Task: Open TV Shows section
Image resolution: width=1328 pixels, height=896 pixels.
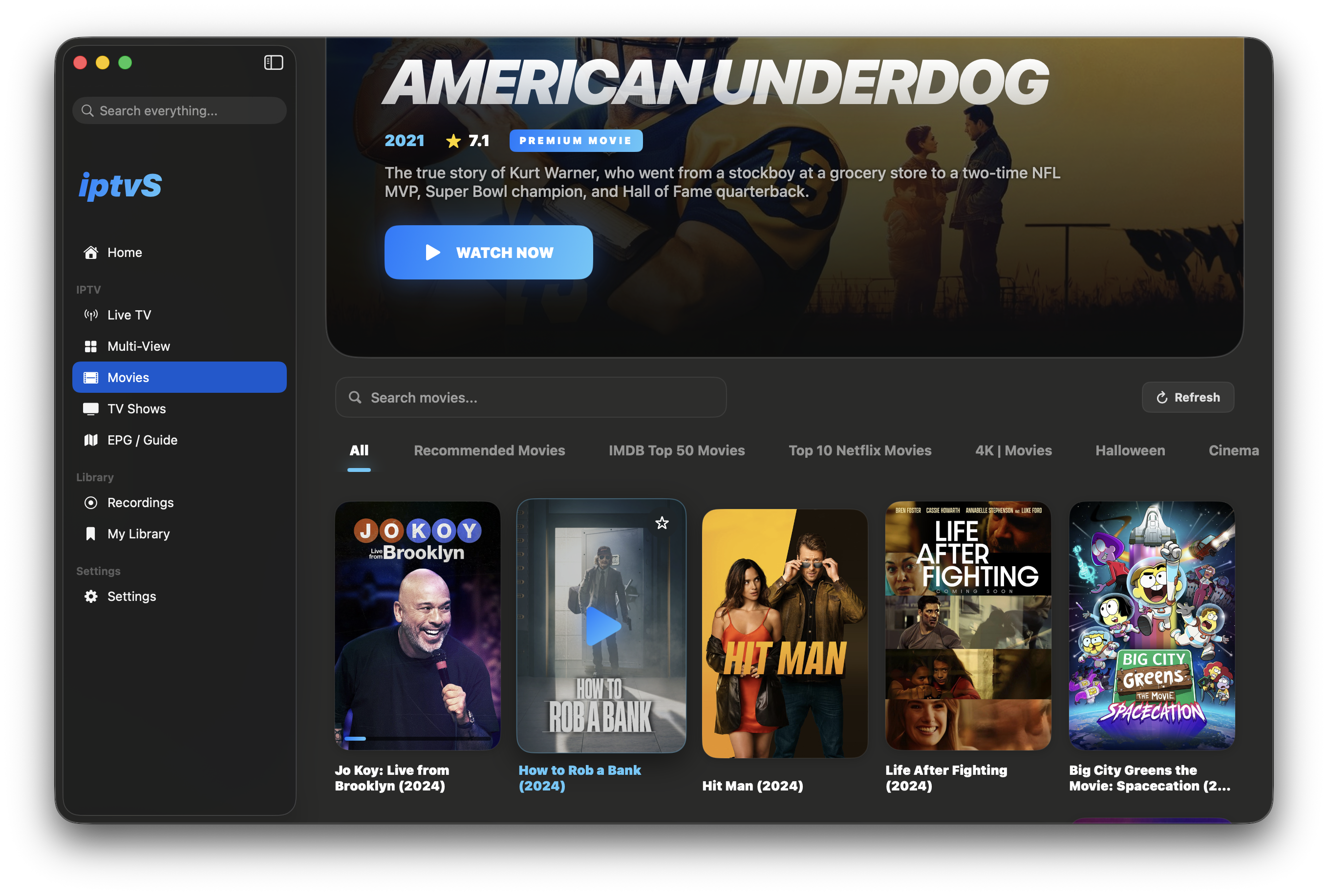Action: point(179,408)
